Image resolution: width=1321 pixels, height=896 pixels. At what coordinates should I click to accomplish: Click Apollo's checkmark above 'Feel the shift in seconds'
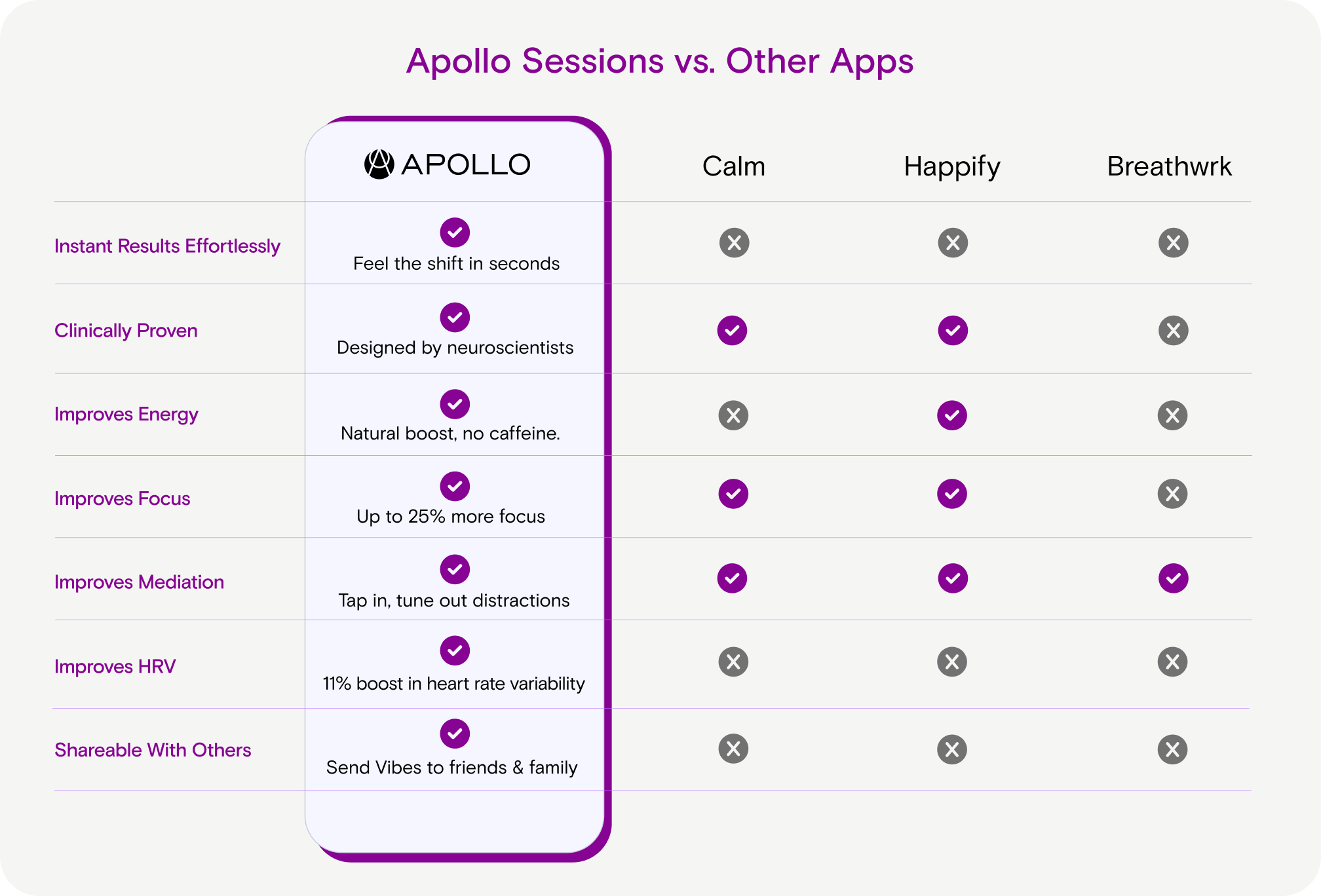point(455,233)
